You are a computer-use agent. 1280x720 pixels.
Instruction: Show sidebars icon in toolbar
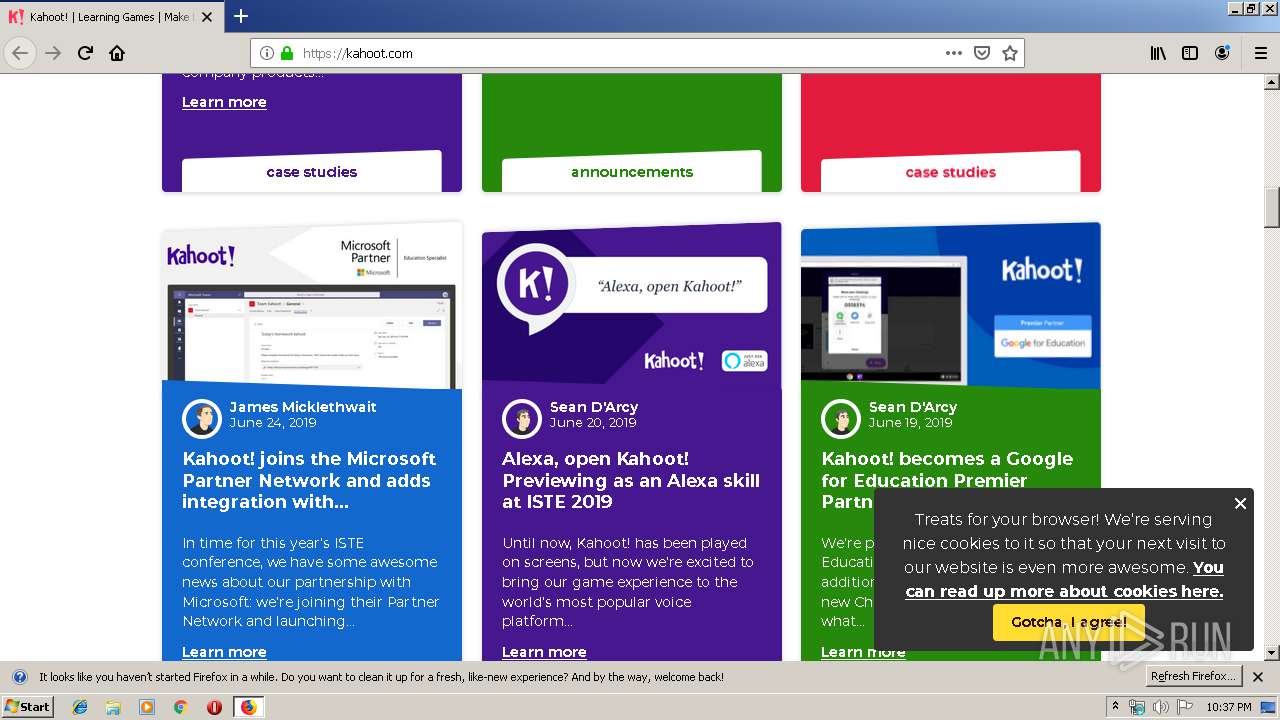(x=1190, y=53)
